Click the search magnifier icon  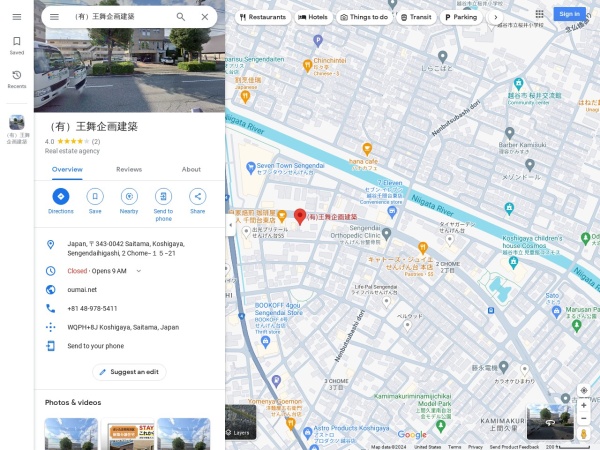click(x=181, y=17)
